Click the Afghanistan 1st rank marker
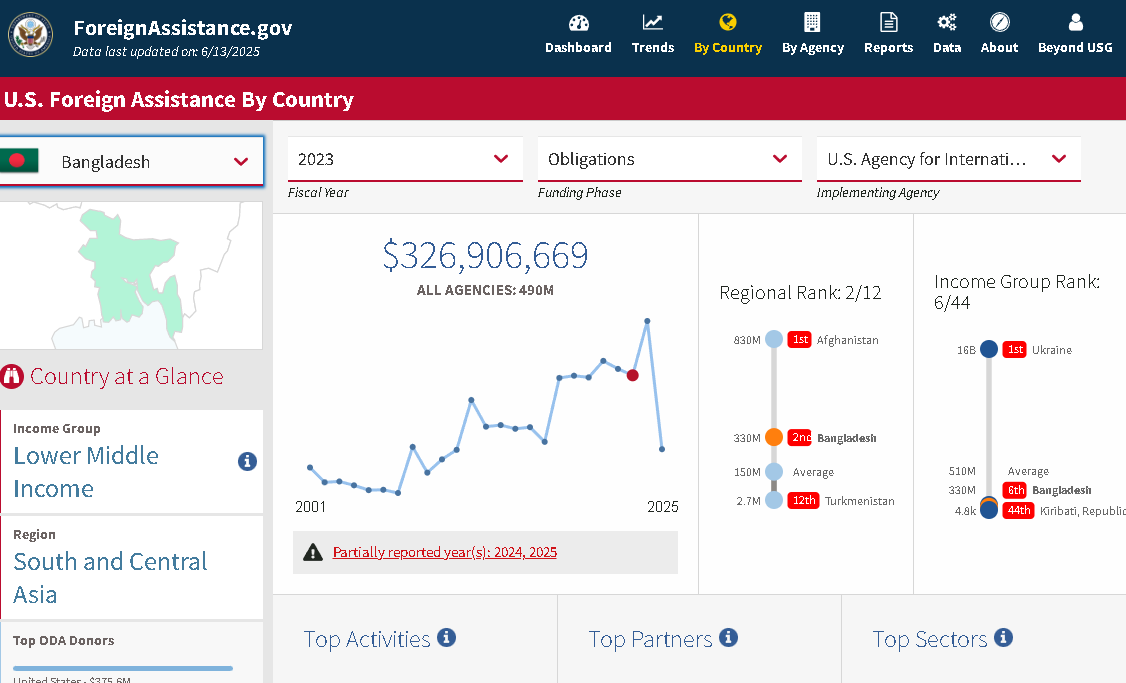 pyautogui.click(x=774, y=339)
